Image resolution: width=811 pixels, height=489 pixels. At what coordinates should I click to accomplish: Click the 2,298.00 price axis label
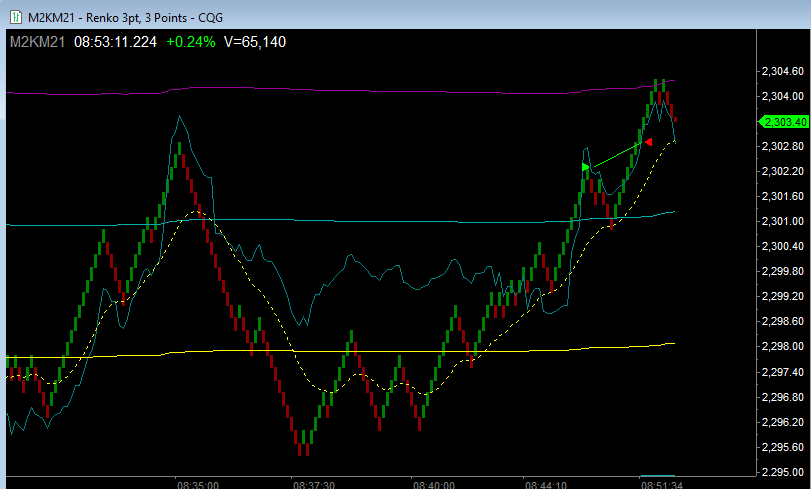coord(783,346)
